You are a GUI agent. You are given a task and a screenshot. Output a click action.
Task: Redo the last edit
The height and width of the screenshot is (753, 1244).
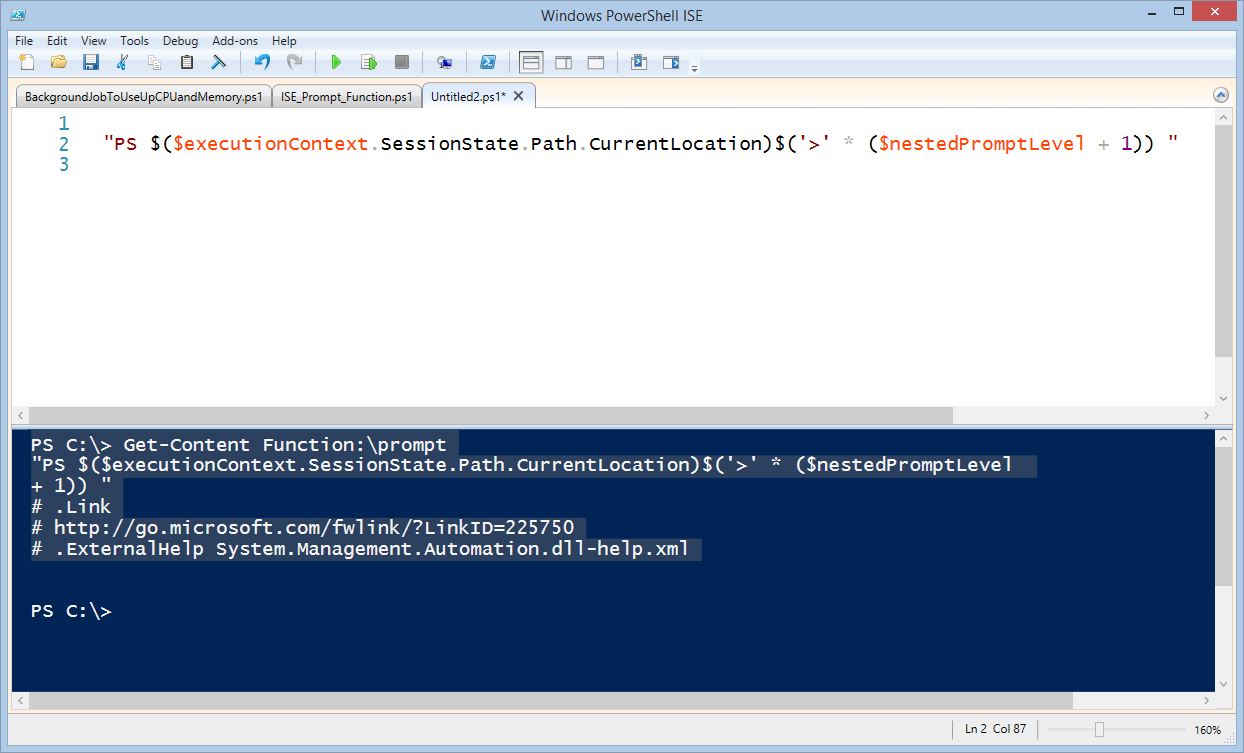pyautogui.click(x=294, y=61)
